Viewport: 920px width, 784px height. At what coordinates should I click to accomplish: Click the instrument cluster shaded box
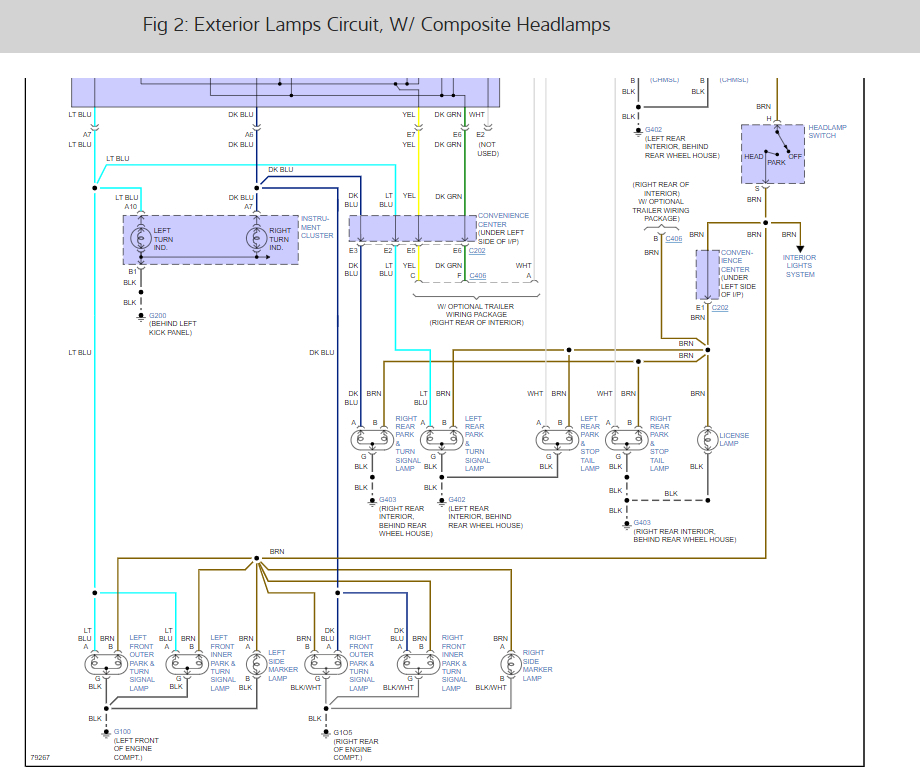pos(211,239)
